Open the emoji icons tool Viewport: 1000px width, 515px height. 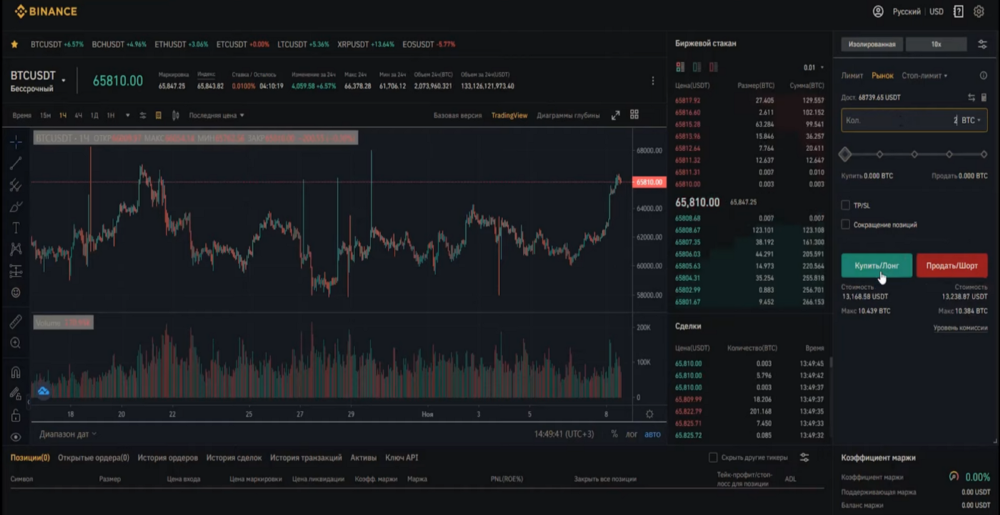click(16, 293)
